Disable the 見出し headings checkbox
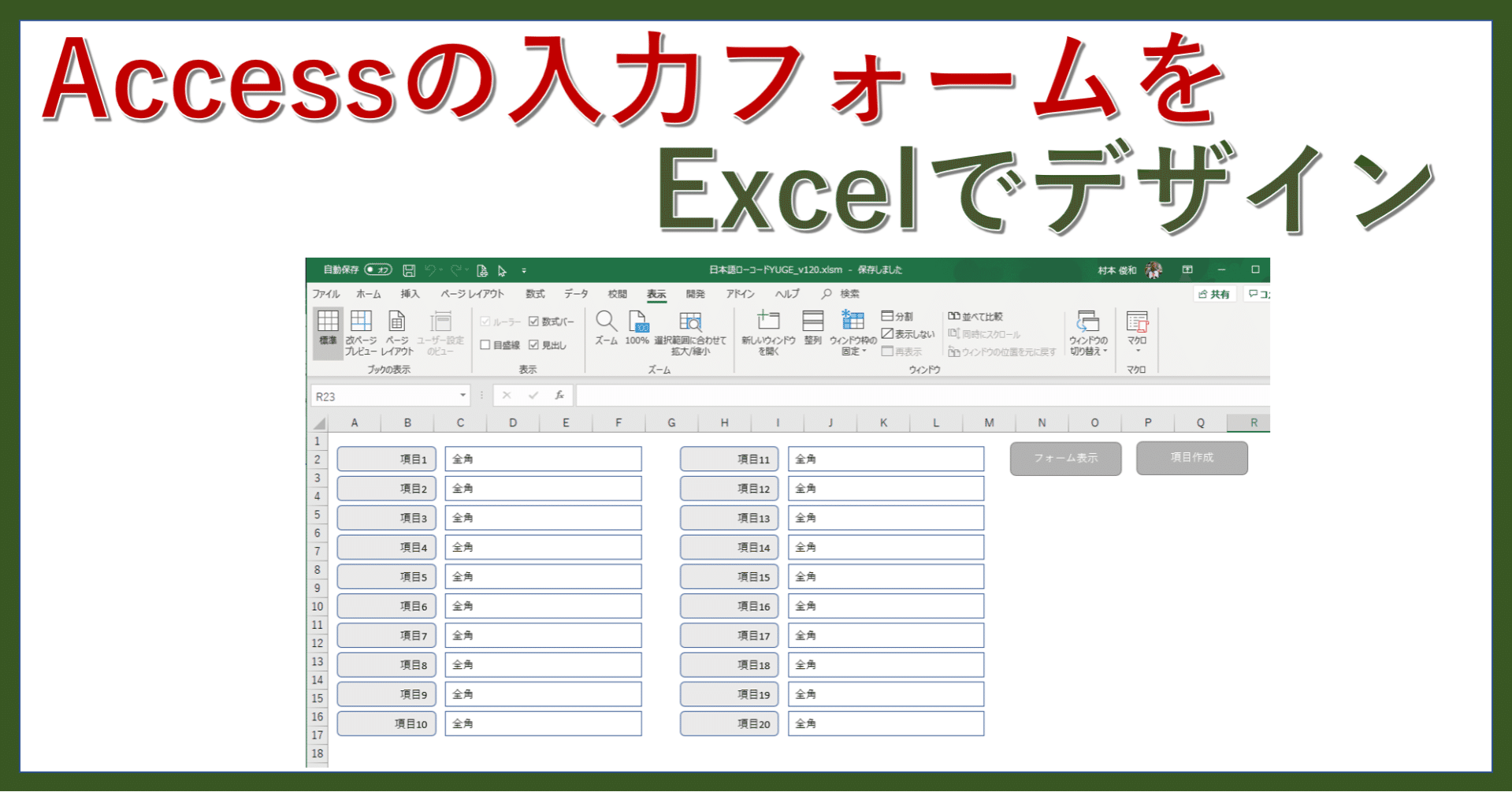 pyautogui.click(x=533, y=344)
